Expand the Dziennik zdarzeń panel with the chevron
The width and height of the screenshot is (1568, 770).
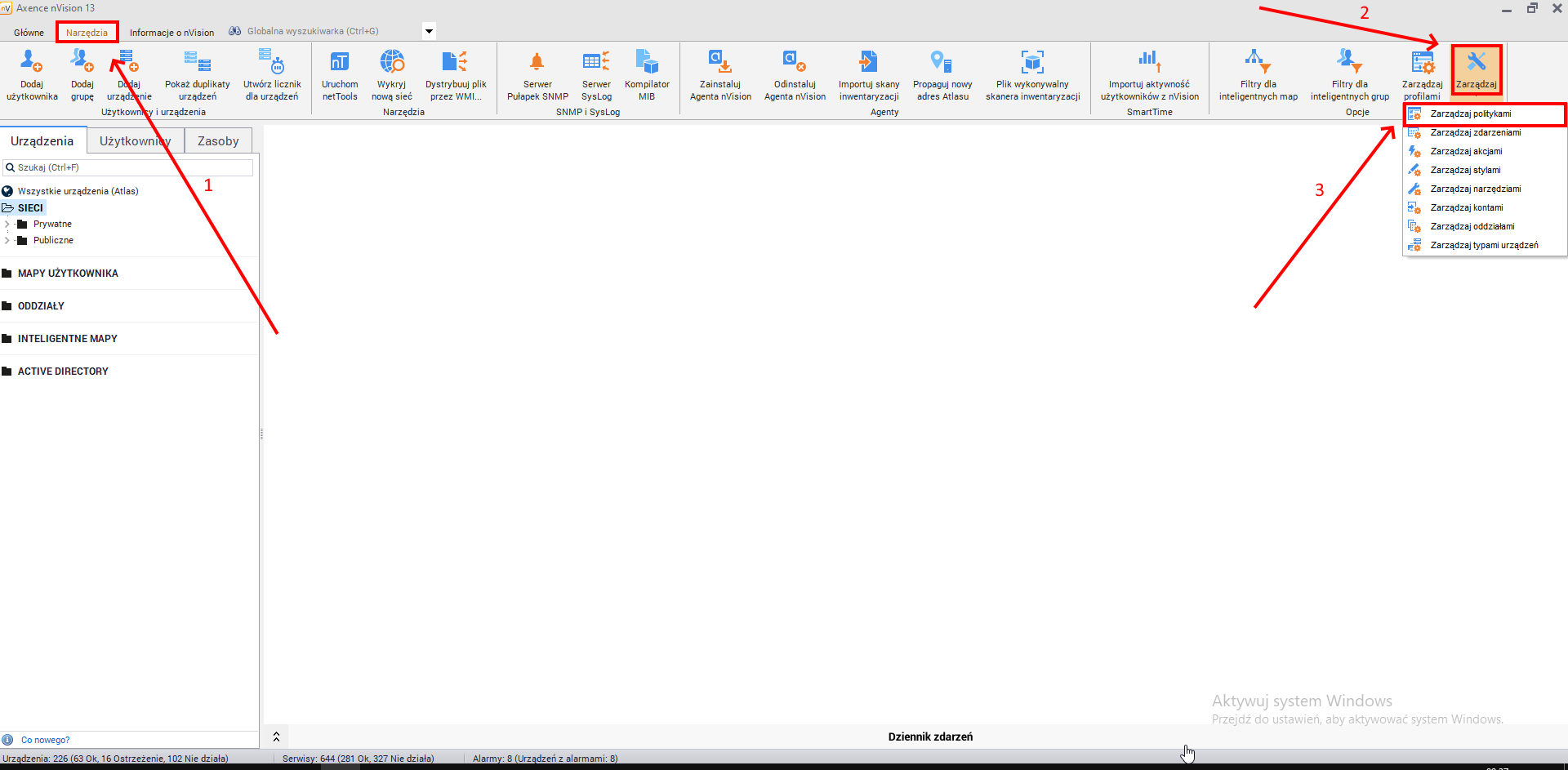pos(276,737)
